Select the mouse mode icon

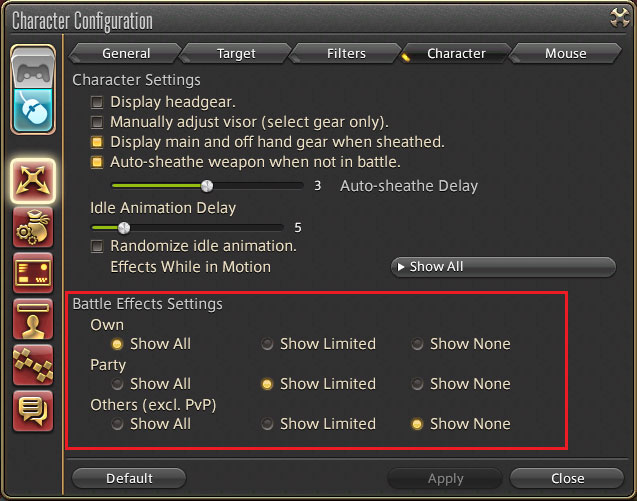point(33,110)
